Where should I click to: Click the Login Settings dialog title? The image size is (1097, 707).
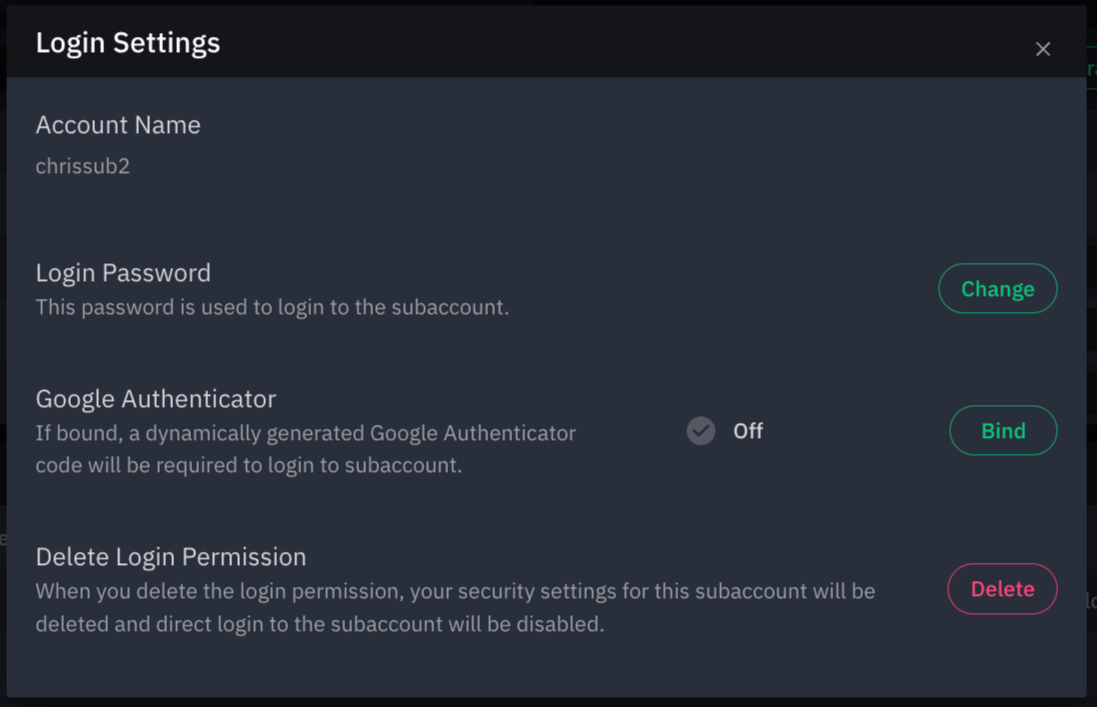coord(128,43)
